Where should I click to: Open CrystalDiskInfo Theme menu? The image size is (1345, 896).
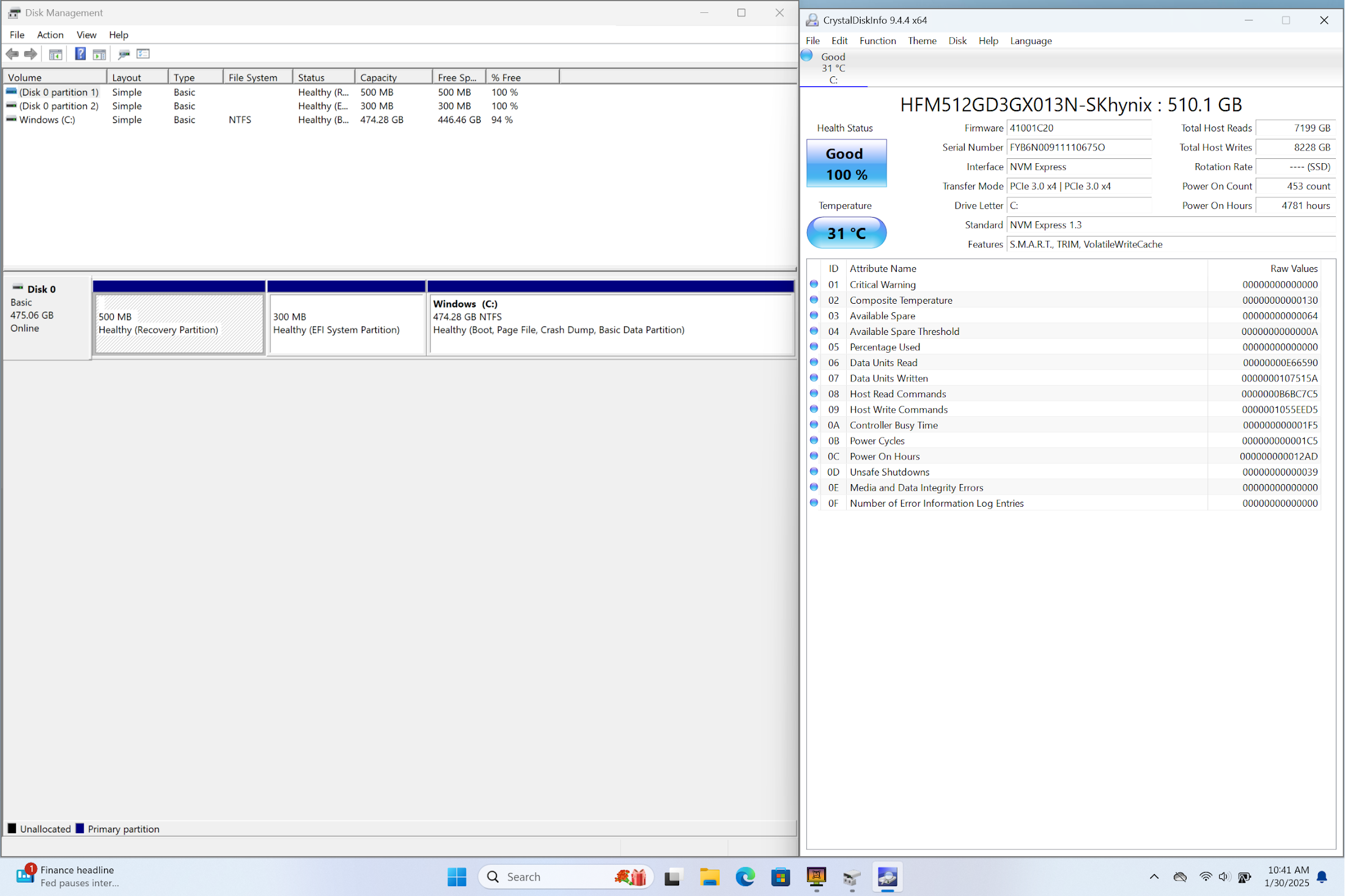coord(922,40)
